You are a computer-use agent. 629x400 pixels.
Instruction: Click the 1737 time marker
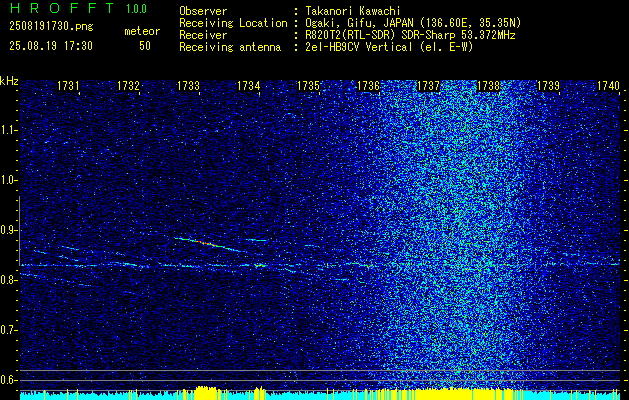coord(428,86)
